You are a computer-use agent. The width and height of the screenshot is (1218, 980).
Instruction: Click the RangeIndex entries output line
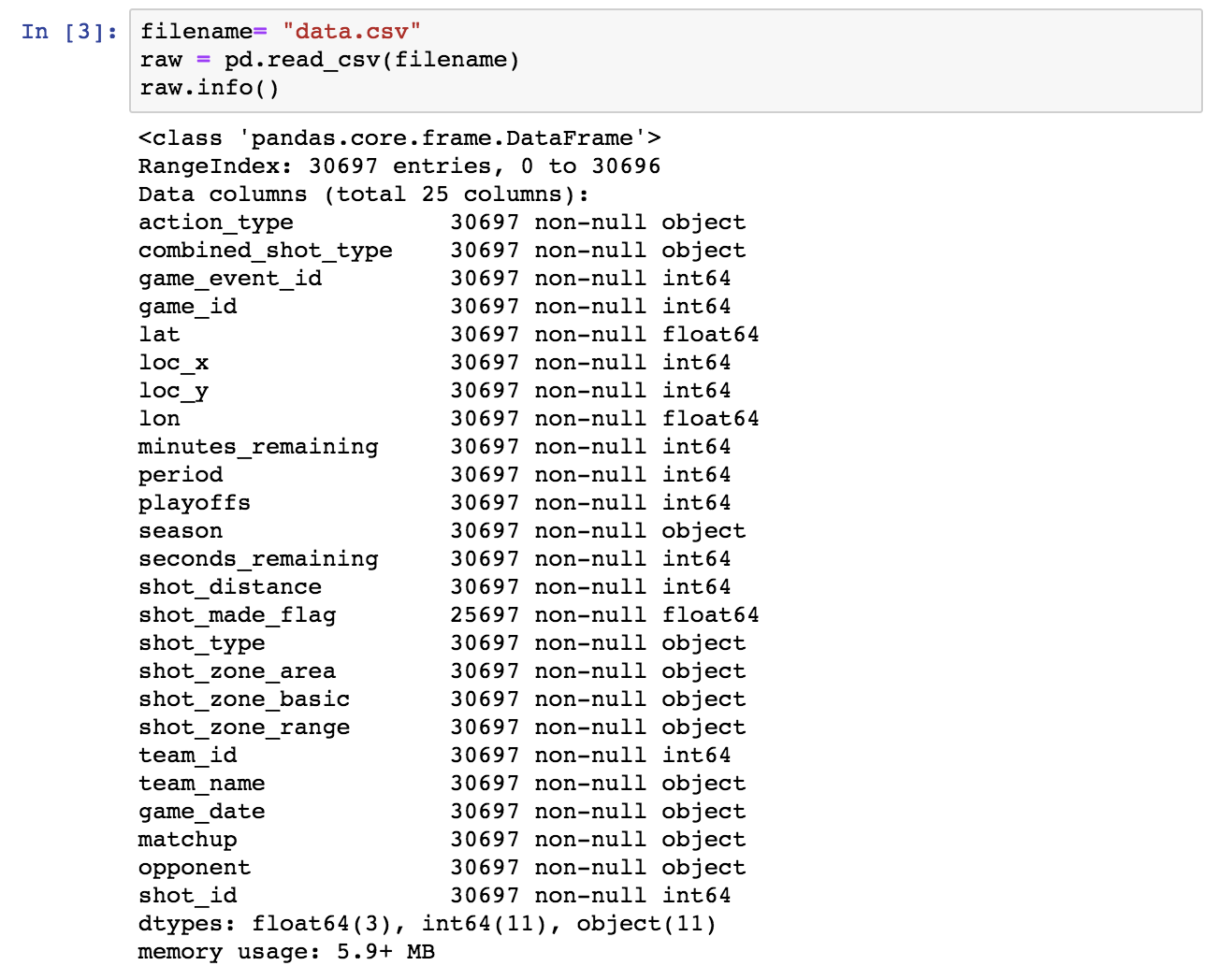coord(399,166)
